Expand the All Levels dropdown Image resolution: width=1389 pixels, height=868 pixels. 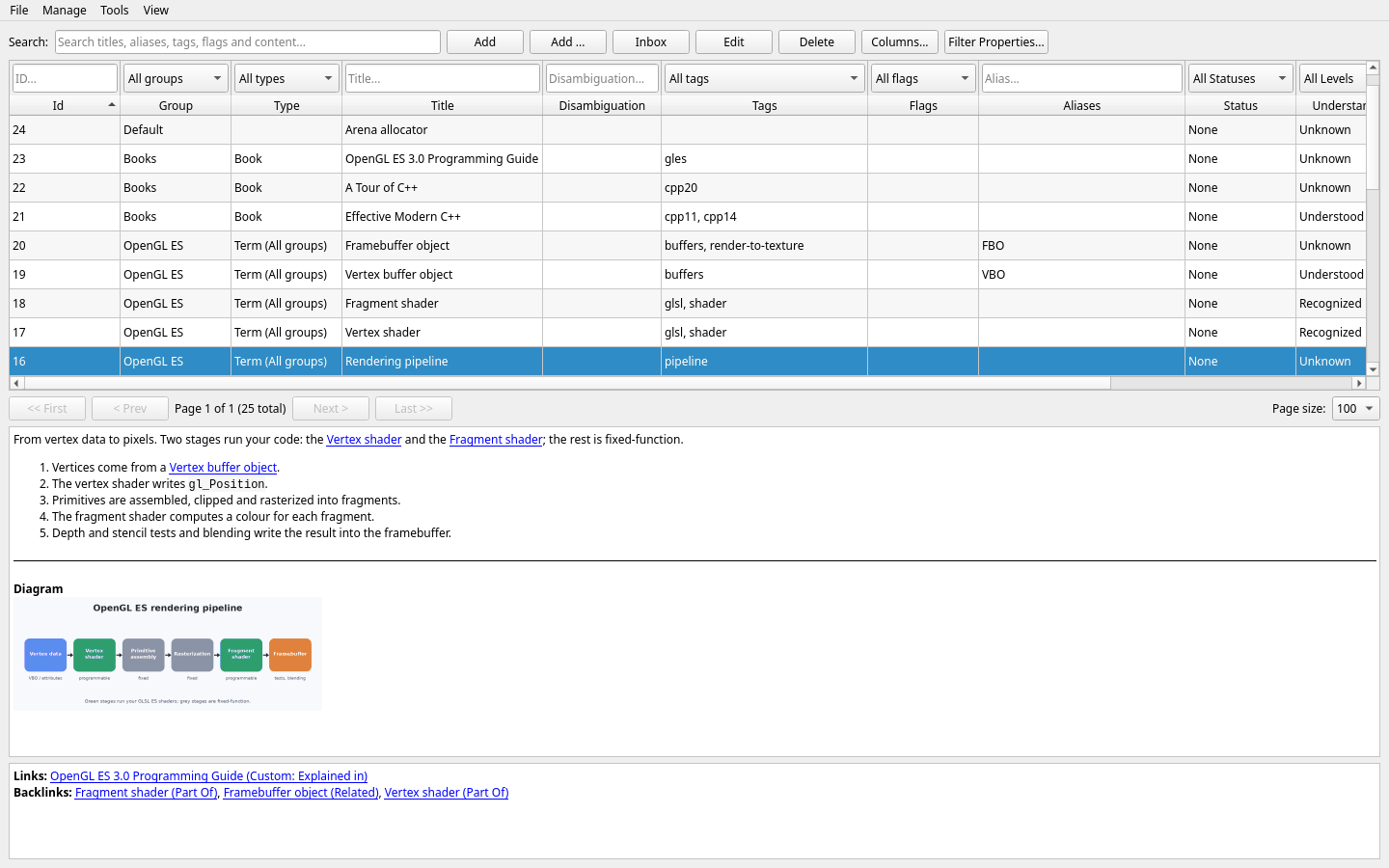pyautogui.click(x=1332, y=78)
